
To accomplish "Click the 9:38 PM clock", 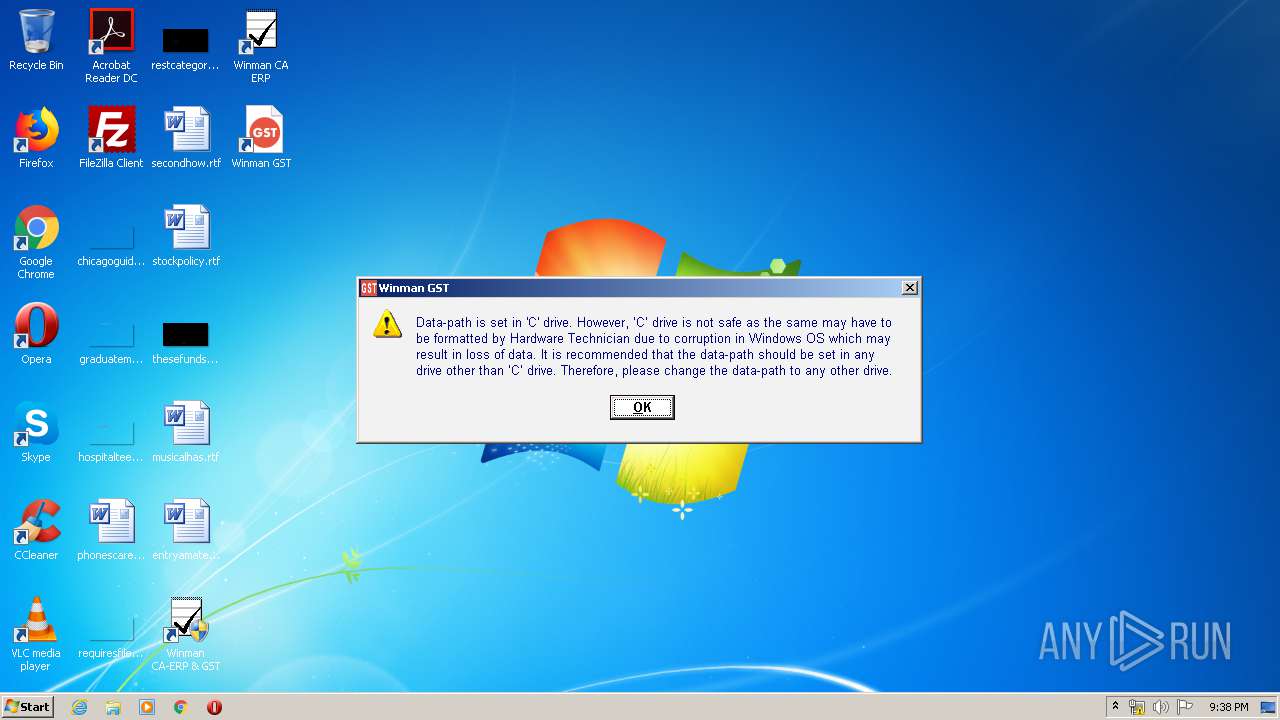I will (x=1228, y=707).
